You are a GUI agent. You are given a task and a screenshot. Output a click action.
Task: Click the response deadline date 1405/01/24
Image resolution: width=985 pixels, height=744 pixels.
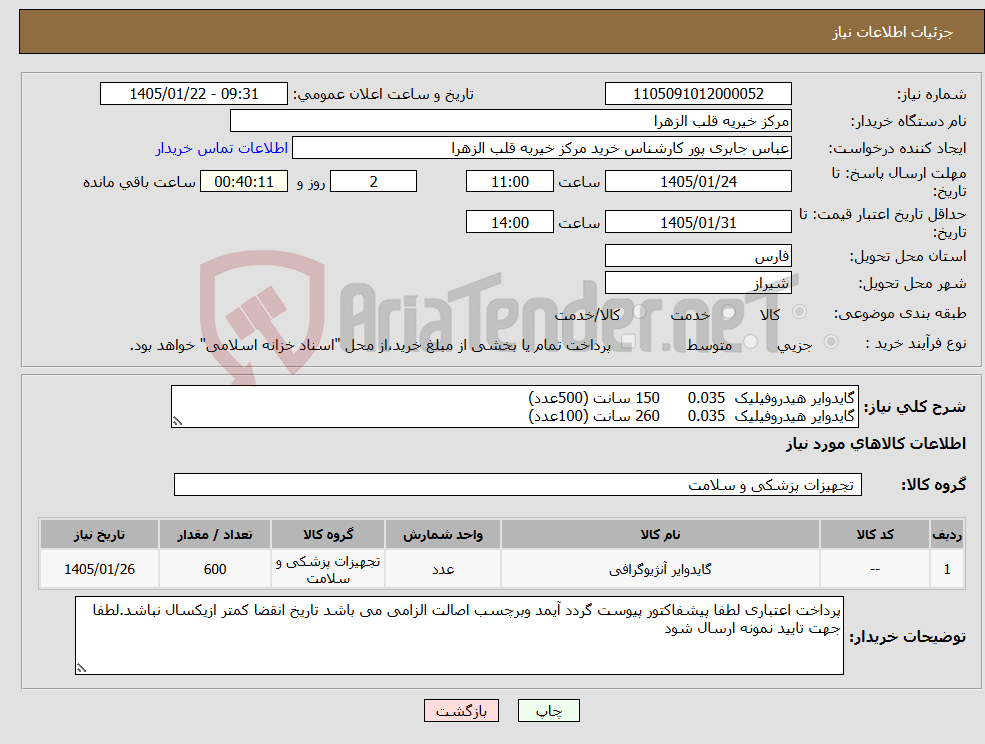point(698,182)
